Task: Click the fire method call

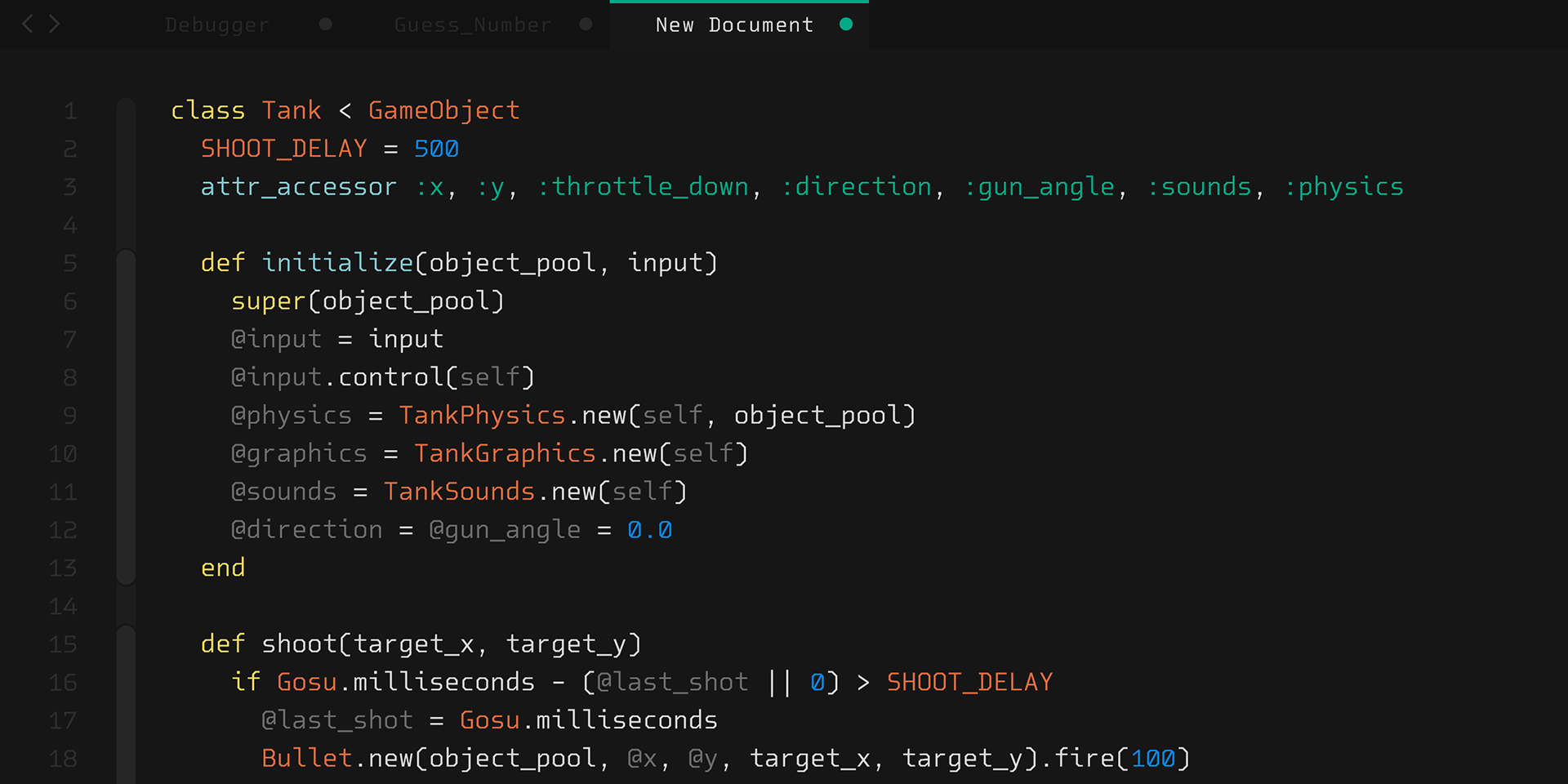Action: [x=1084, y=759]
